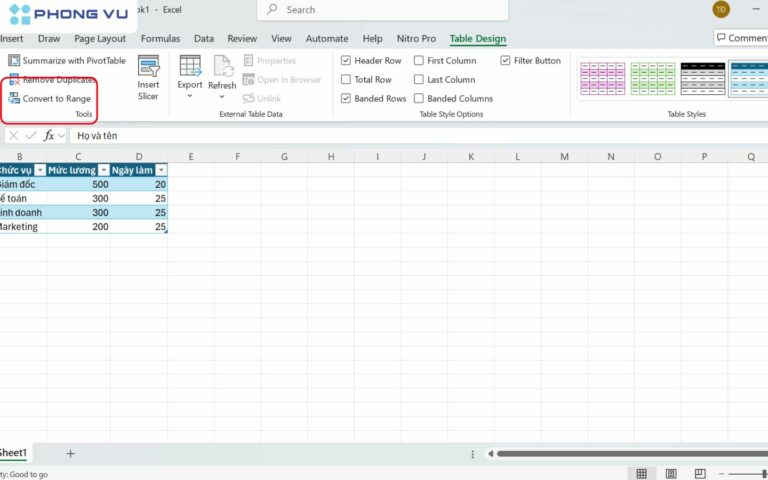This screenshot has height=480, width=768.
Task: Open the Data tab
Action: click(x=204, y=38)
